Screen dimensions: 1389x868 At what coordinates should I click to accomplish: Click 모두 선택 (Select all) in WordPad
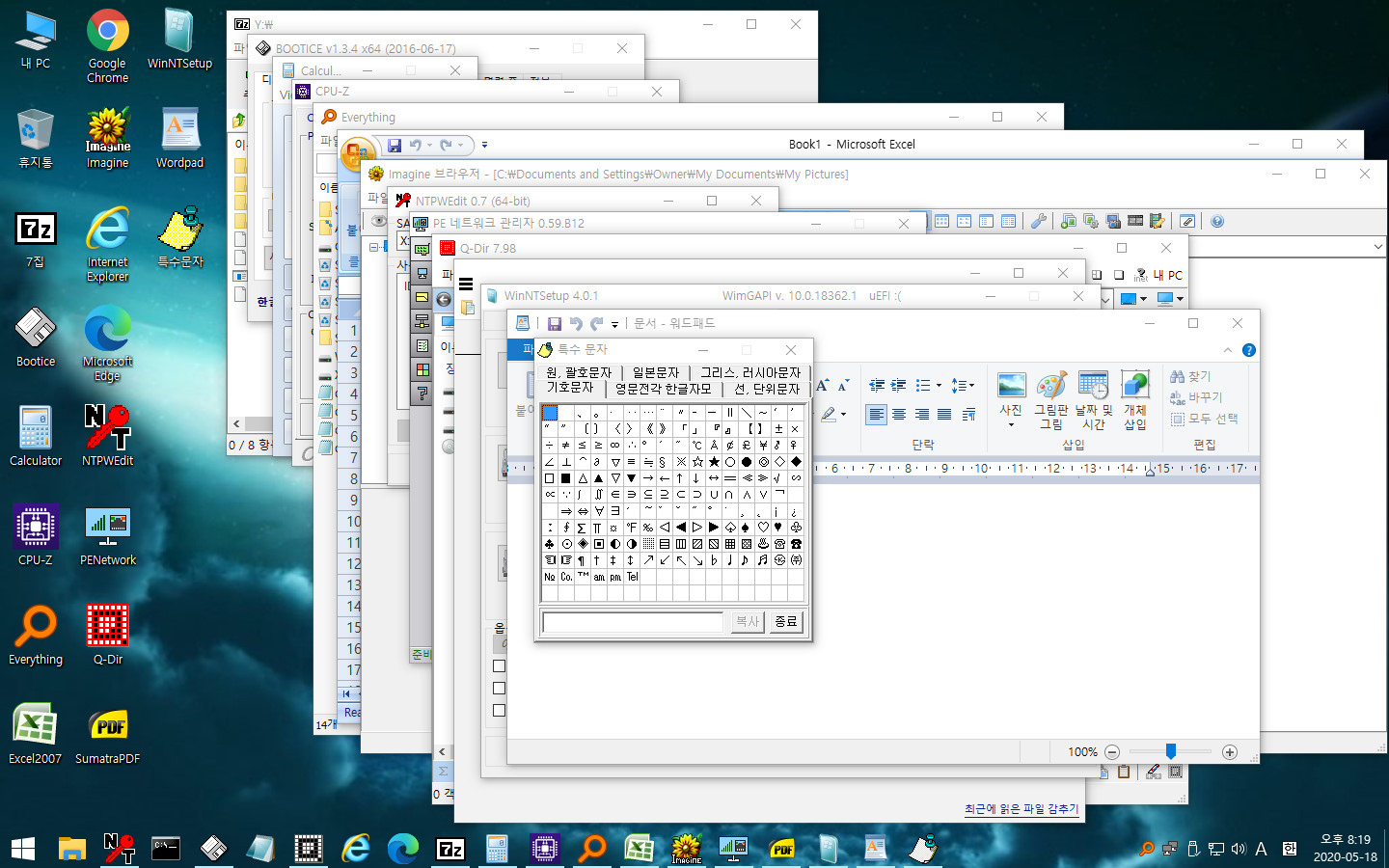1204,419
